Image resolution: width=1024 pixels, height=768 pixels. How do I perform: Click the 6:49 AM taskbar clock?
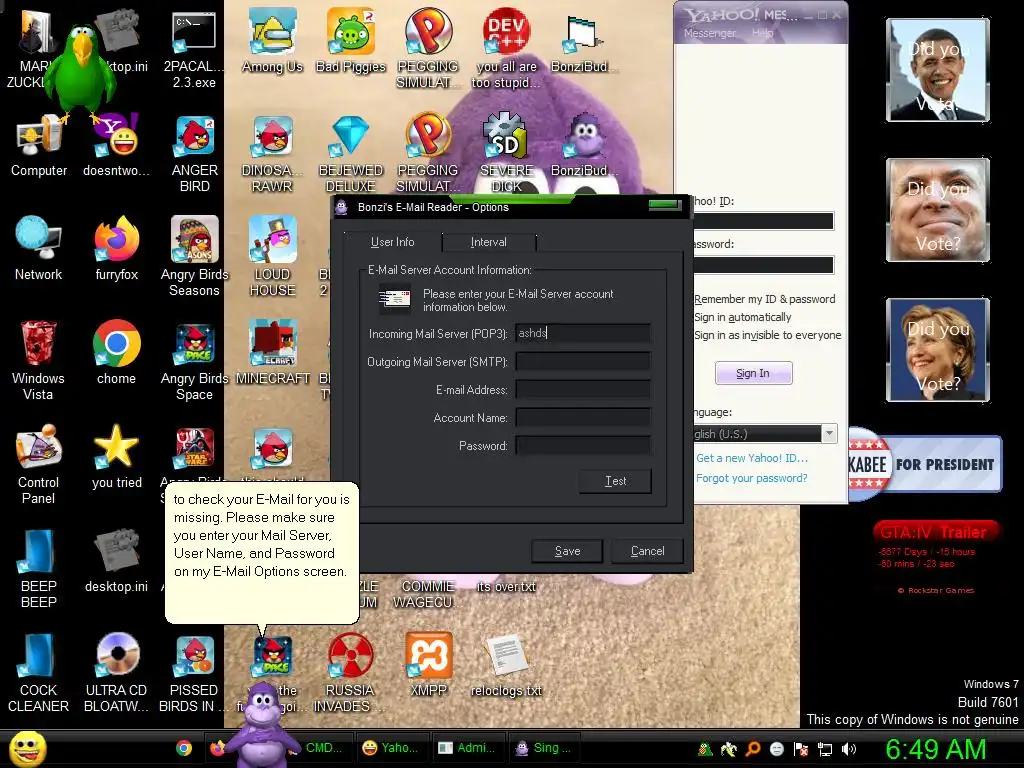[x=936, y=749]
